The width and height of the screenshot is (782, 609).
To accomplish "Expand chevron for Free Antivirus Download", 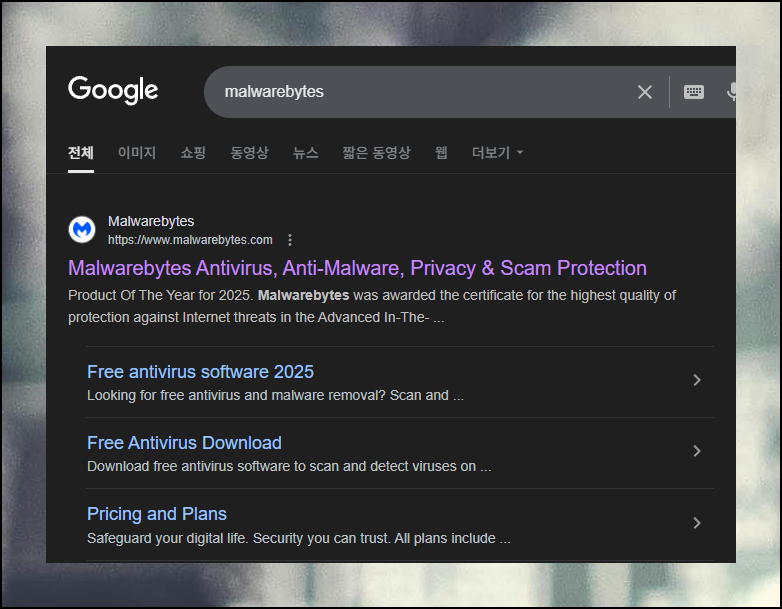I will (697, 451).
